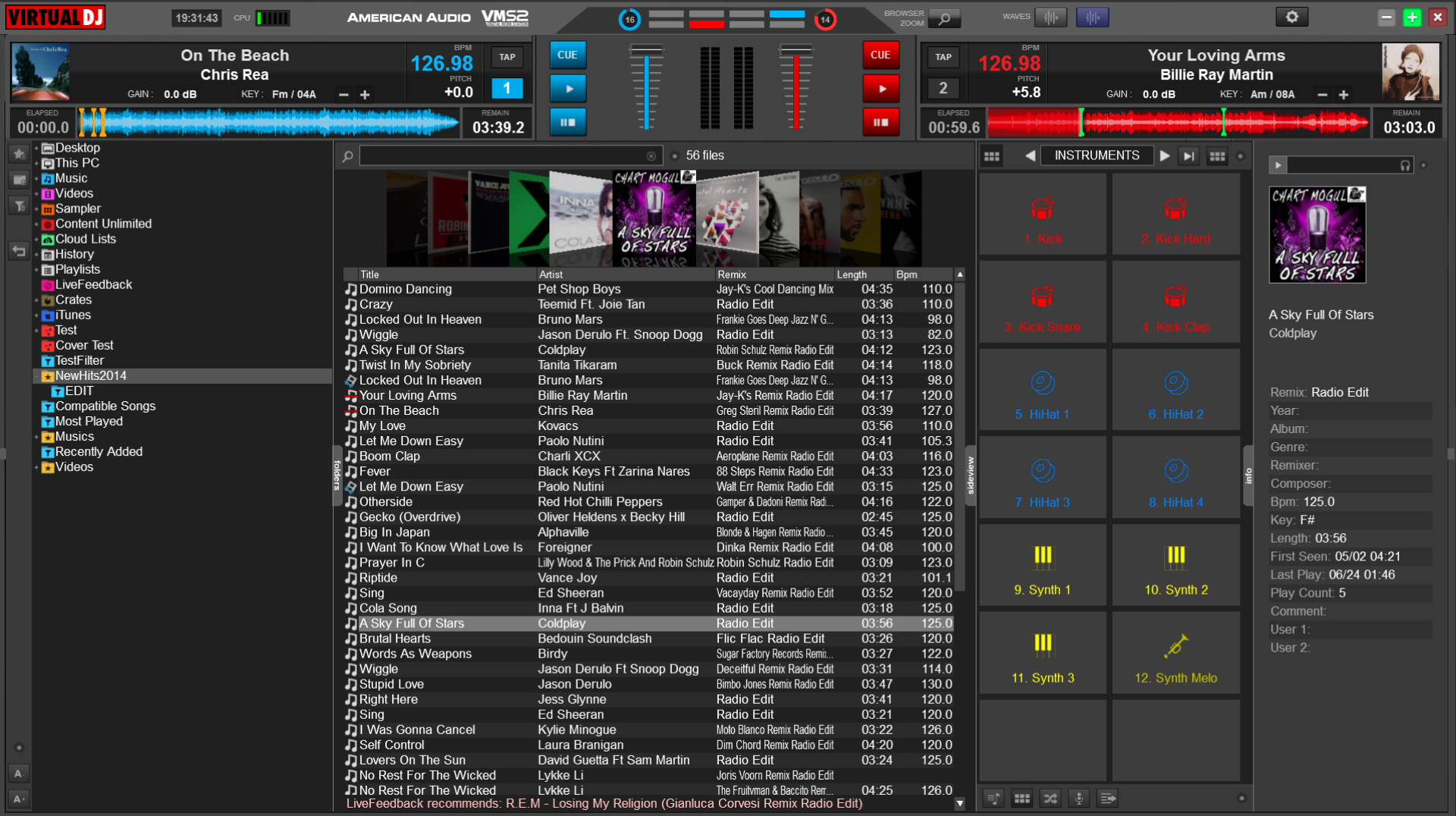
Task: Go to previous sampler bank
Action: click(1030, 155)
